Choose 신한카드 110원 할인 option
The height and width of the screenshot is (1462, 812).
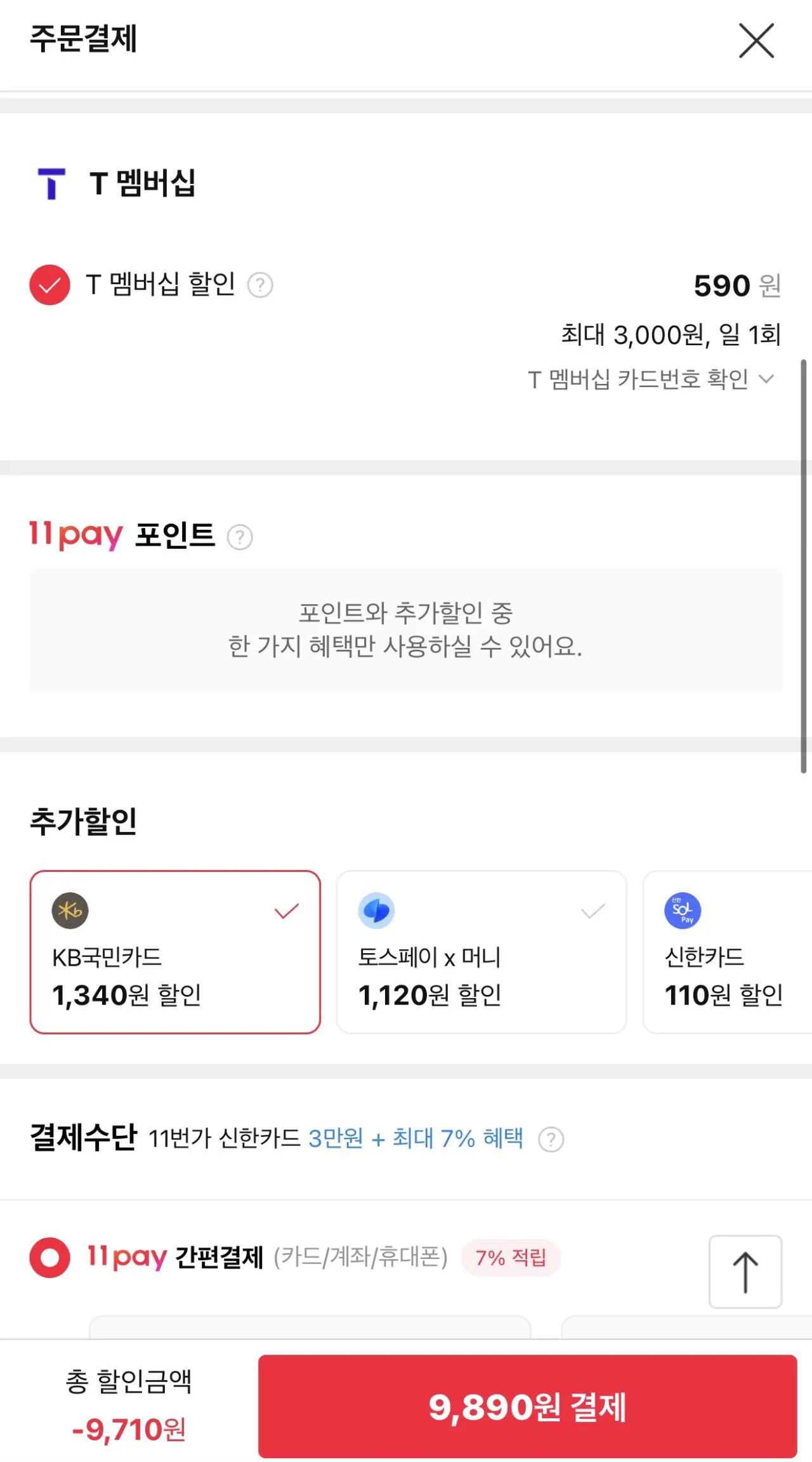(727, 952)
